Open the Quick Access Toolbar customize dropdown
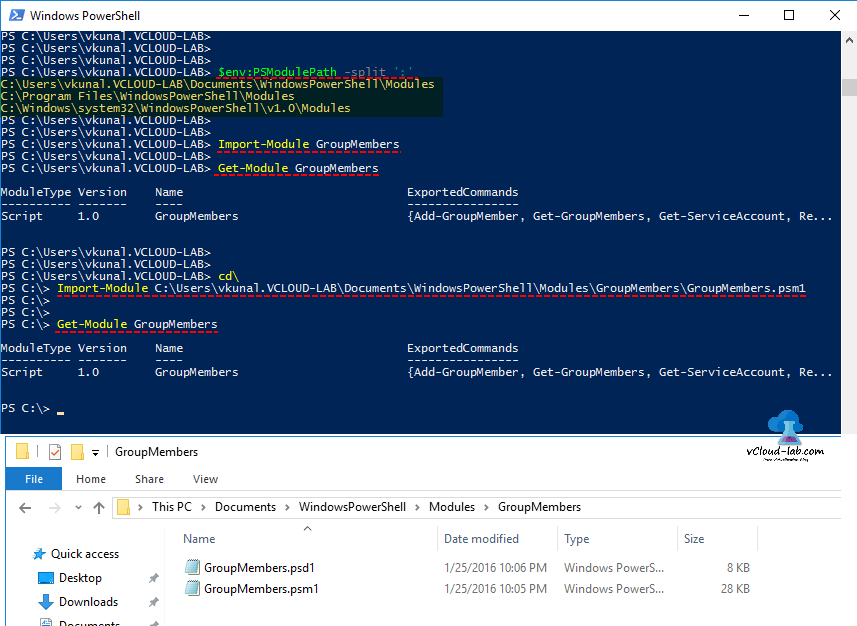The width and height of the screenshot is (857, 626). click(x=94, y=452)
